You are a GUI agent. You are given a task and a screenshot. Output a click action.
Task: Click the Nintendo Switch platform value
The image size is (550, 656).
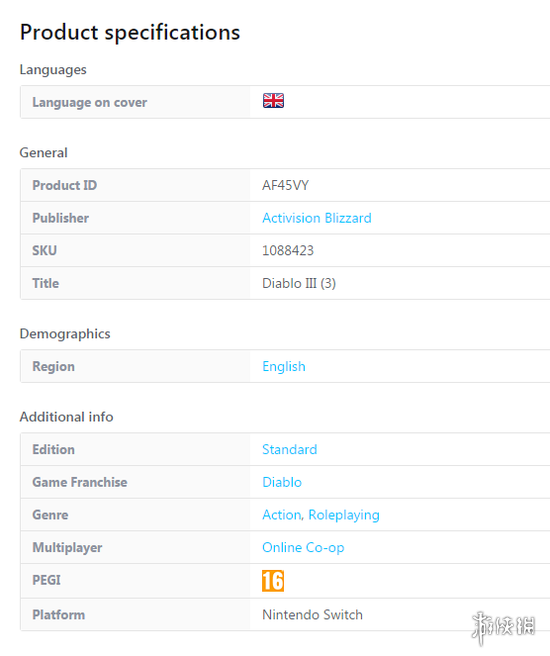312,615
